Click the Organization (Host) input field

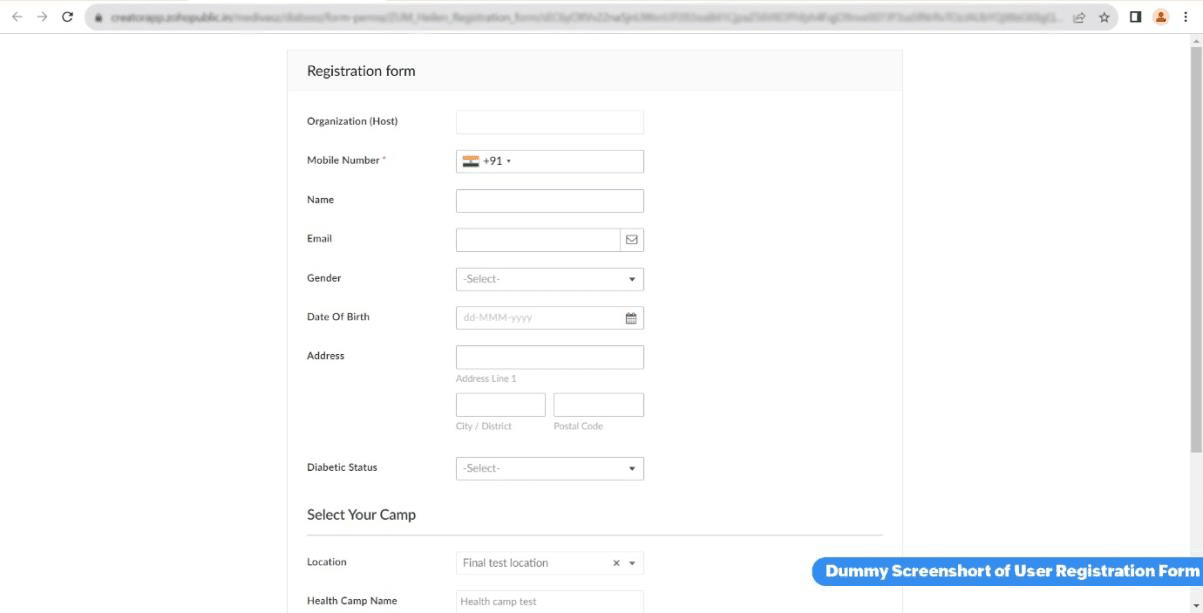(x=550, y=122)
